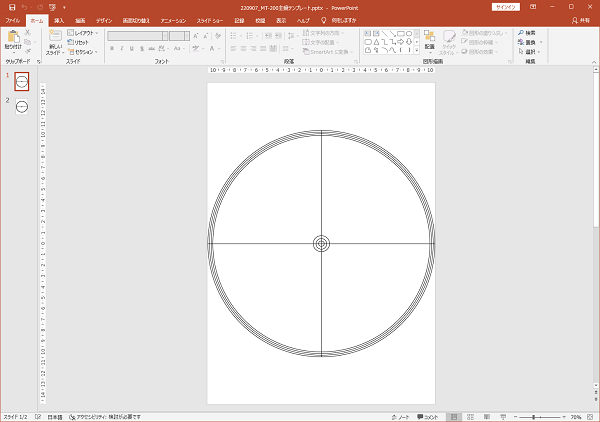Expand the セクション dropdown
The height and width of the screenshot is (422, 600).
pyautogui.click(x=83, y=52)
